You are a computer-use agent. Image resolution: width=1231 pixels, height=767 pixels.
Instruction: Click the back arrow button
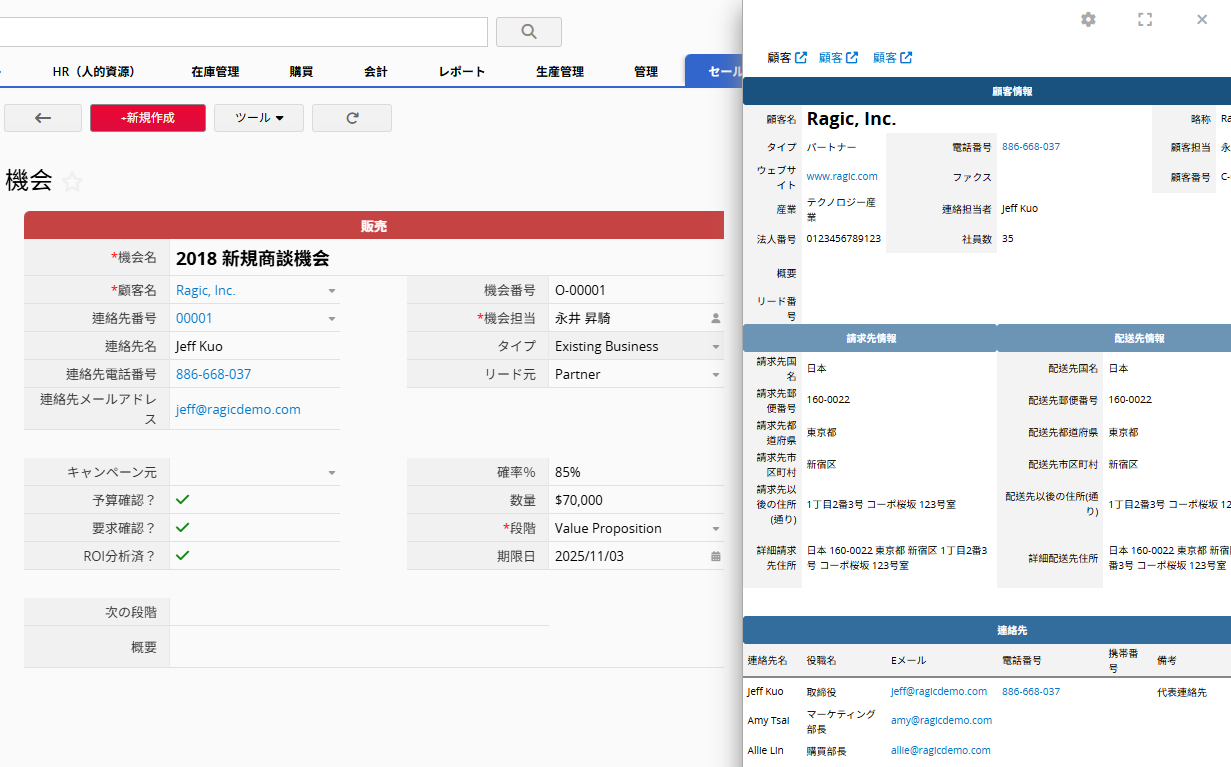(43, 118)
